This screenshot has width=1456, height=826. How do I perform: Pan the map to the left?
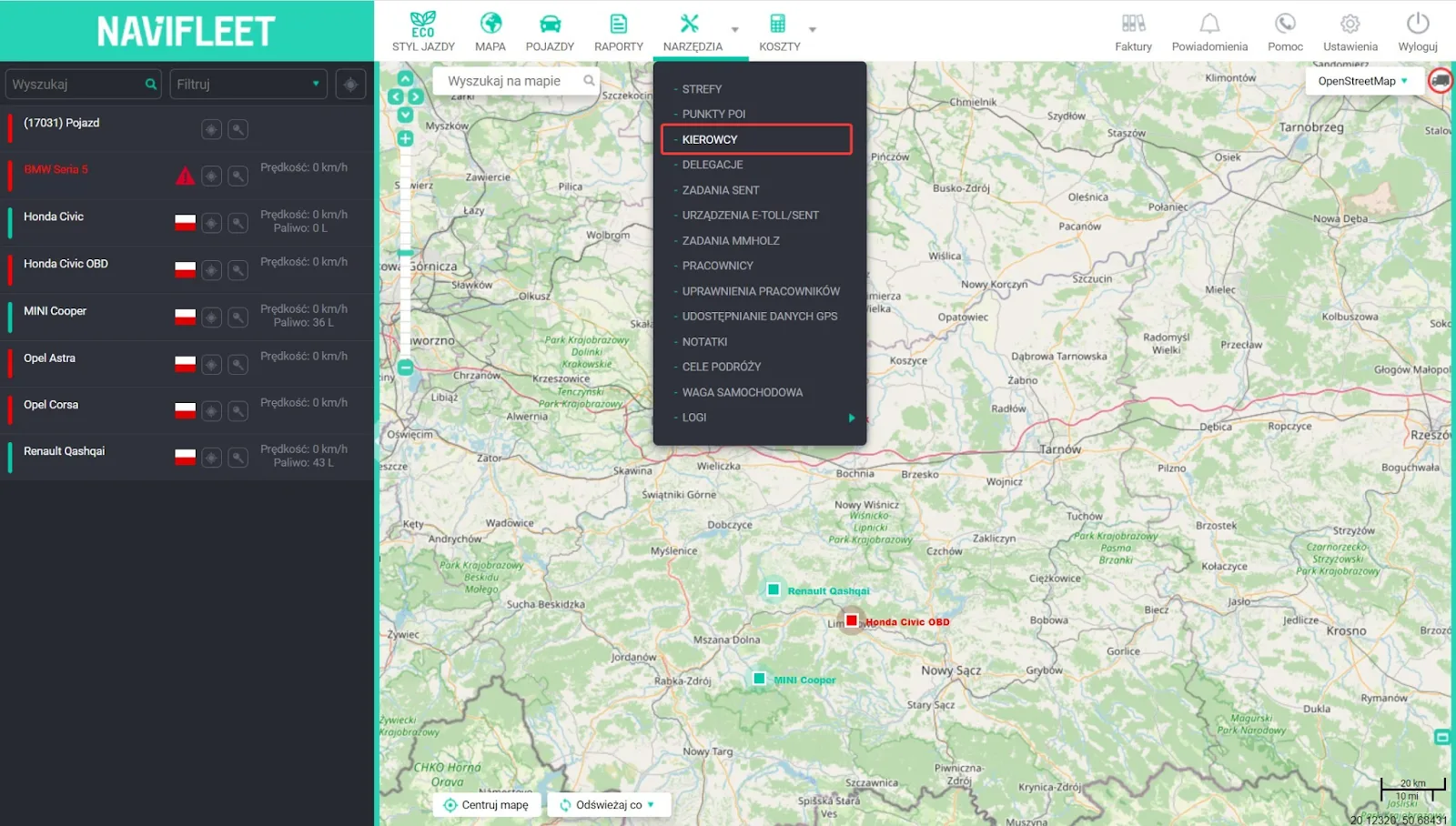(396, 96)
